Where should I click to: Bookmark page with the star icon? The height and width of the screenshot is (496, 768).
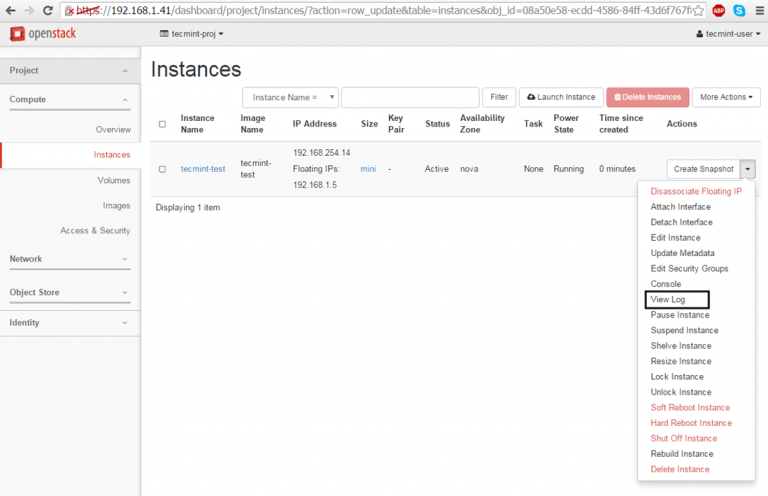click(x=700, y=10)
